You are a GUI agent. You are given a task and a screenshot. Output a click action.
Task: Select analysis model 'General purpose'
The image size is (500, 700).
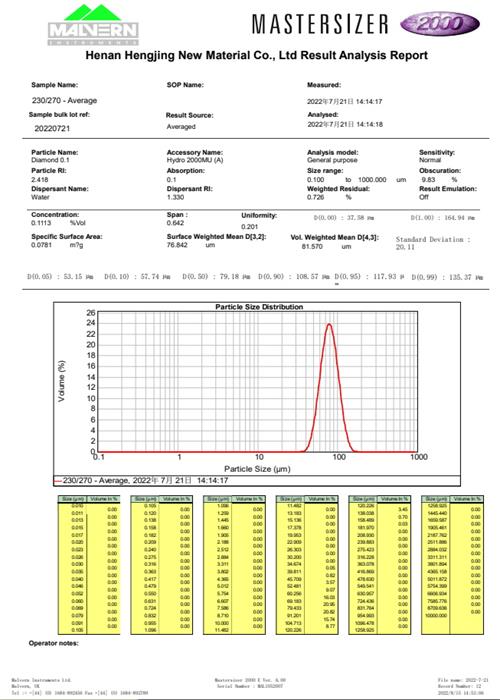pos(332,160)
